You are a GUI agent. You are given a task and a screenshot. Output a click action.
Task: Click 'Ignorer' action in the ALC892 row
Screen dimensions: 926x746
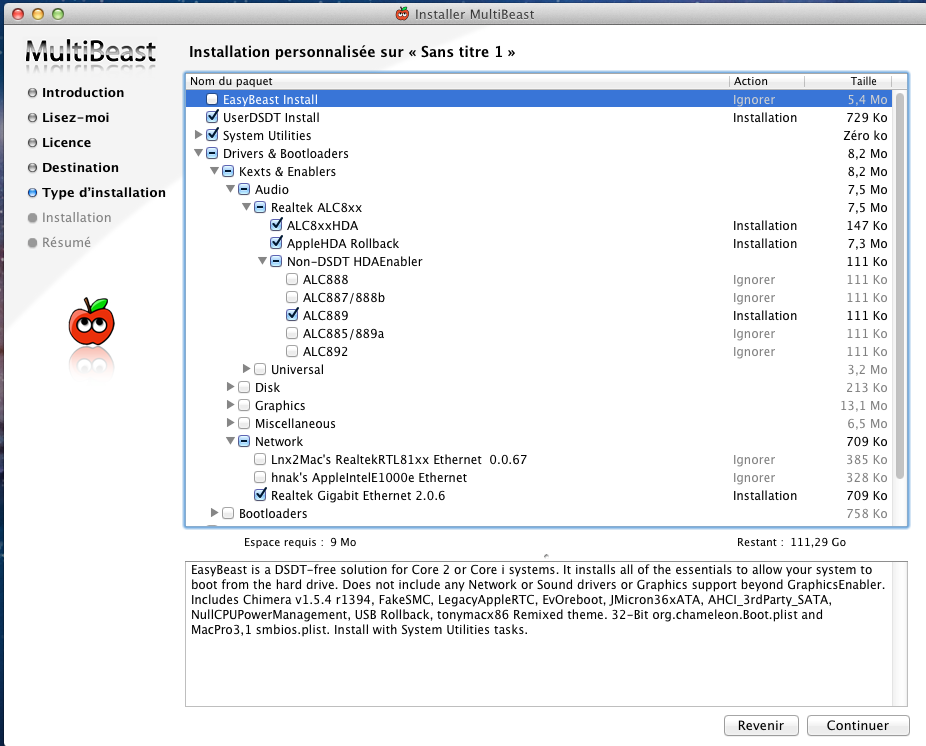click(754, 351)
